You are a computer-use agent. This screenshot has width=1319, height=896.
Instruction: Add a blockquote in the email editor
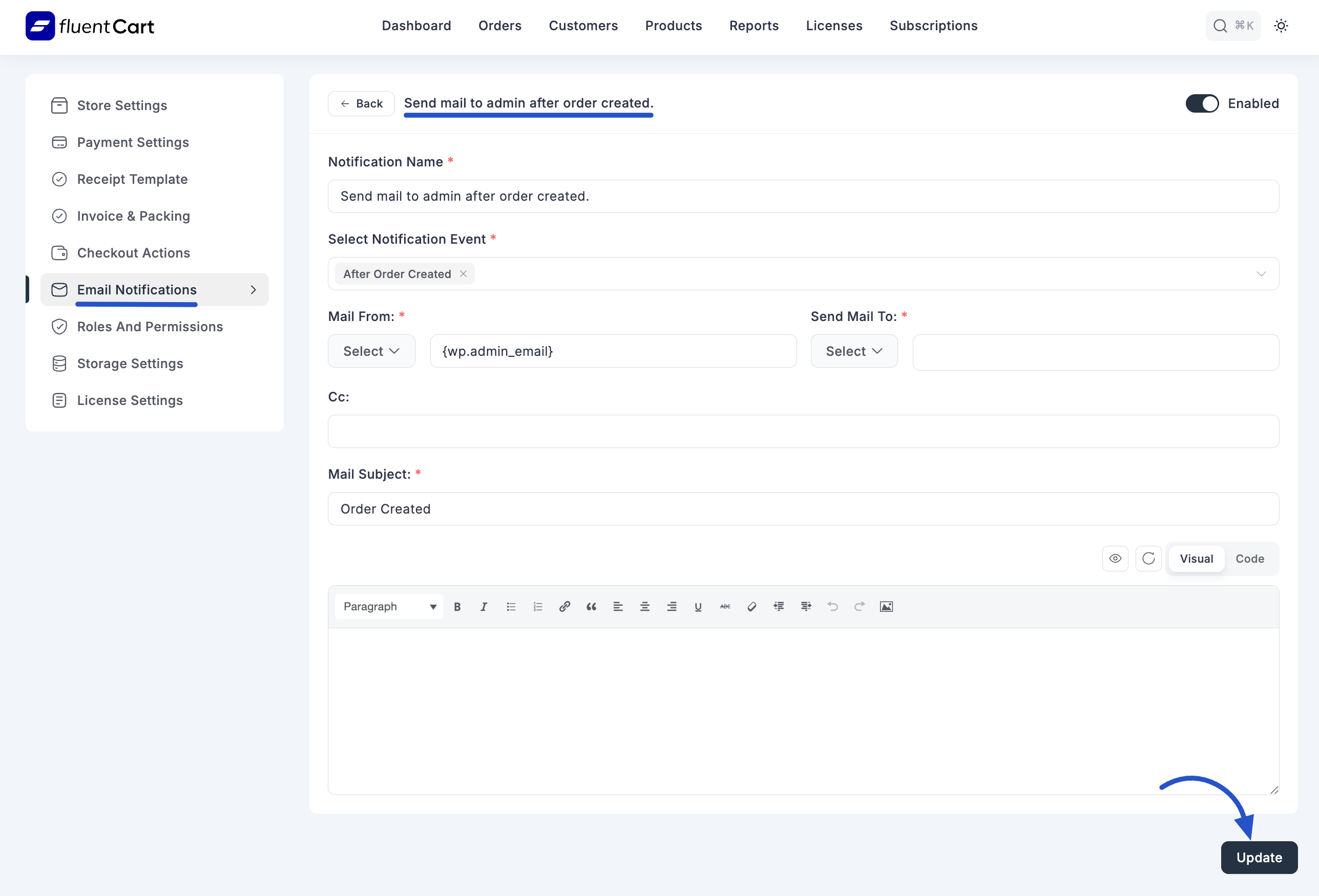click(x=591, y=606)
